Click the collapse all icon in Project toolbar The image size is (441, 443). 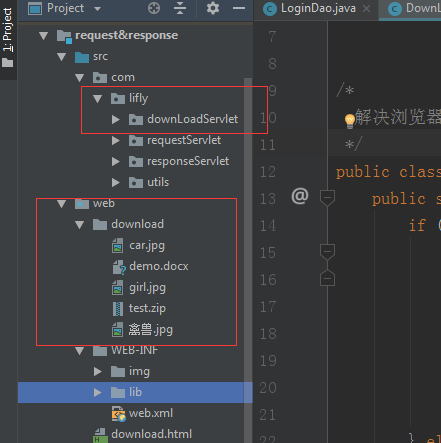pos(180,8)
